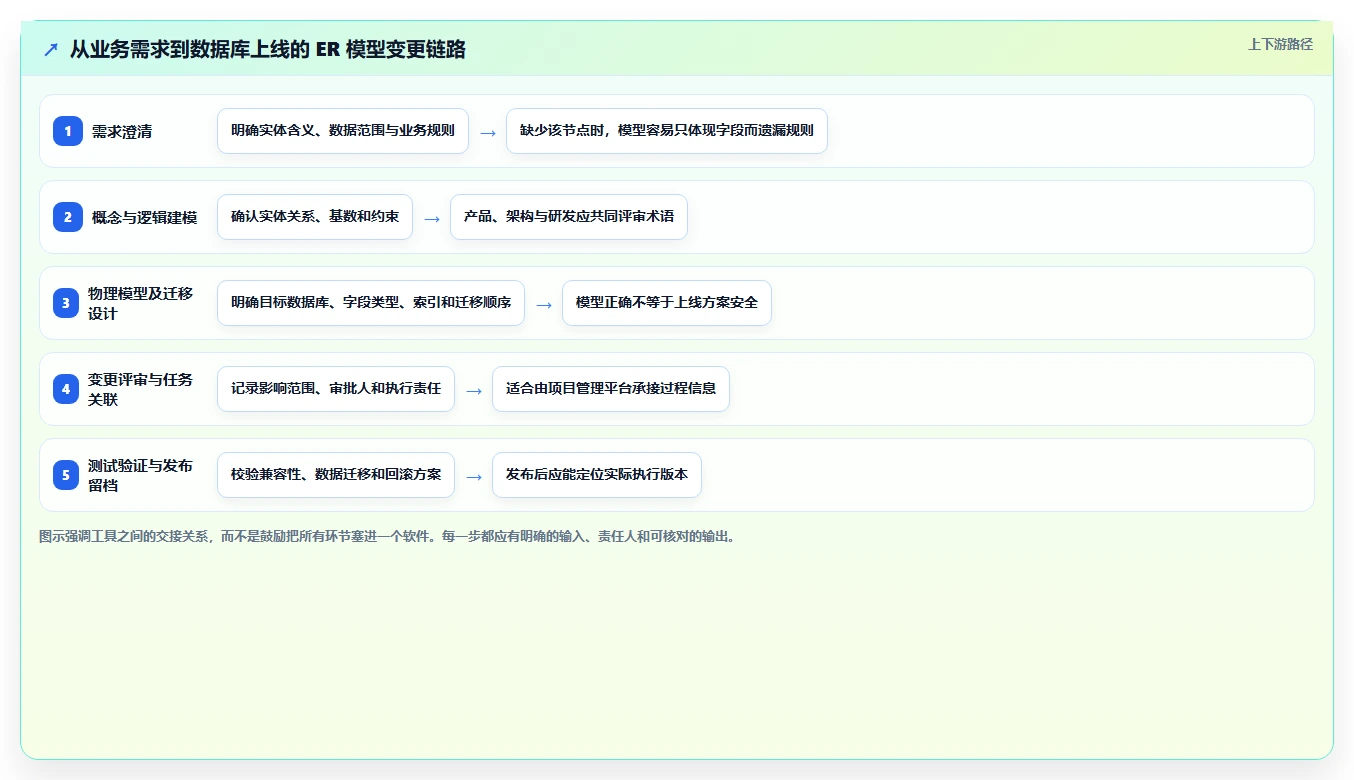Click step number badge 5
This screenshot has width=1354, height=780.
66,475
